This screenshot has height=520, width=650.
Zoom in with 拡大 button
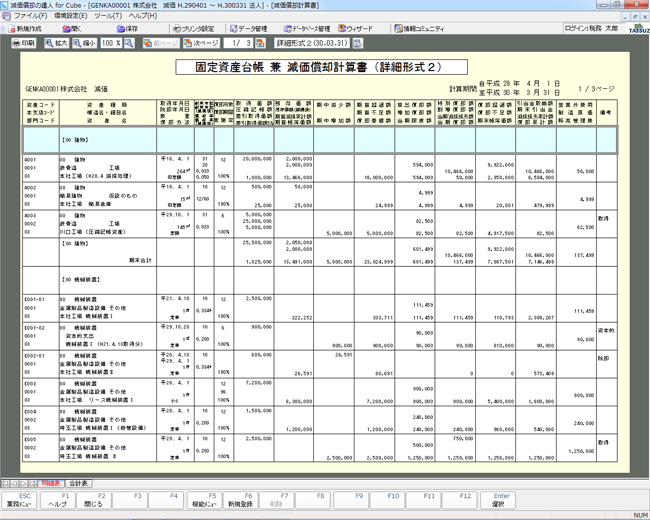57,43
